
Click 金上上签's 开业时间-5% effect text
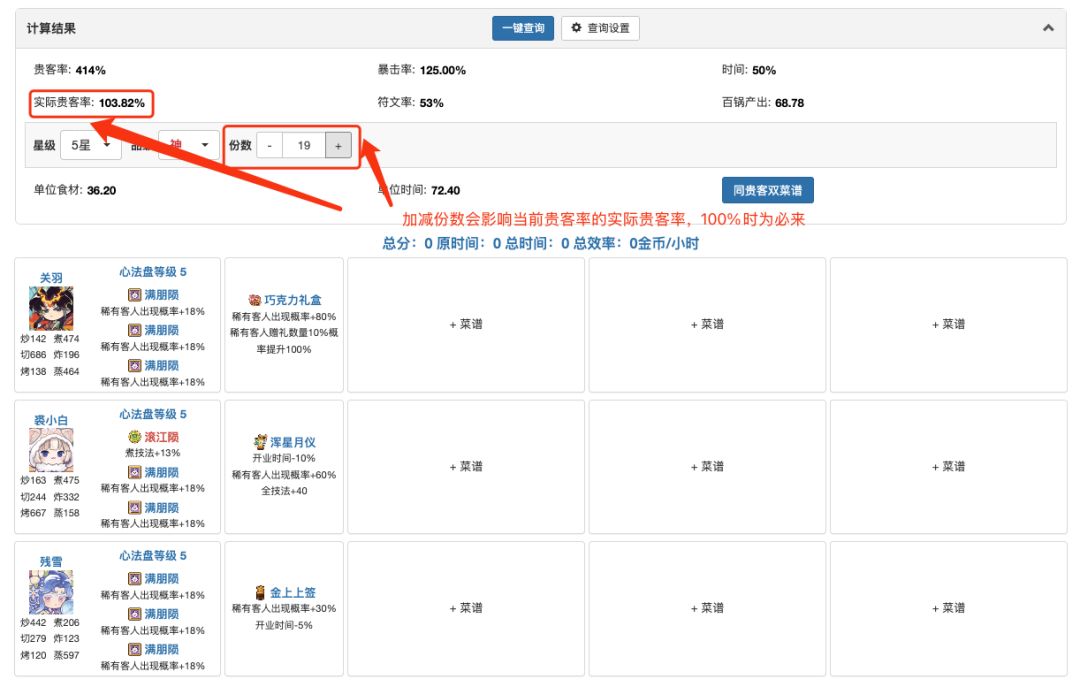(284, 625)
